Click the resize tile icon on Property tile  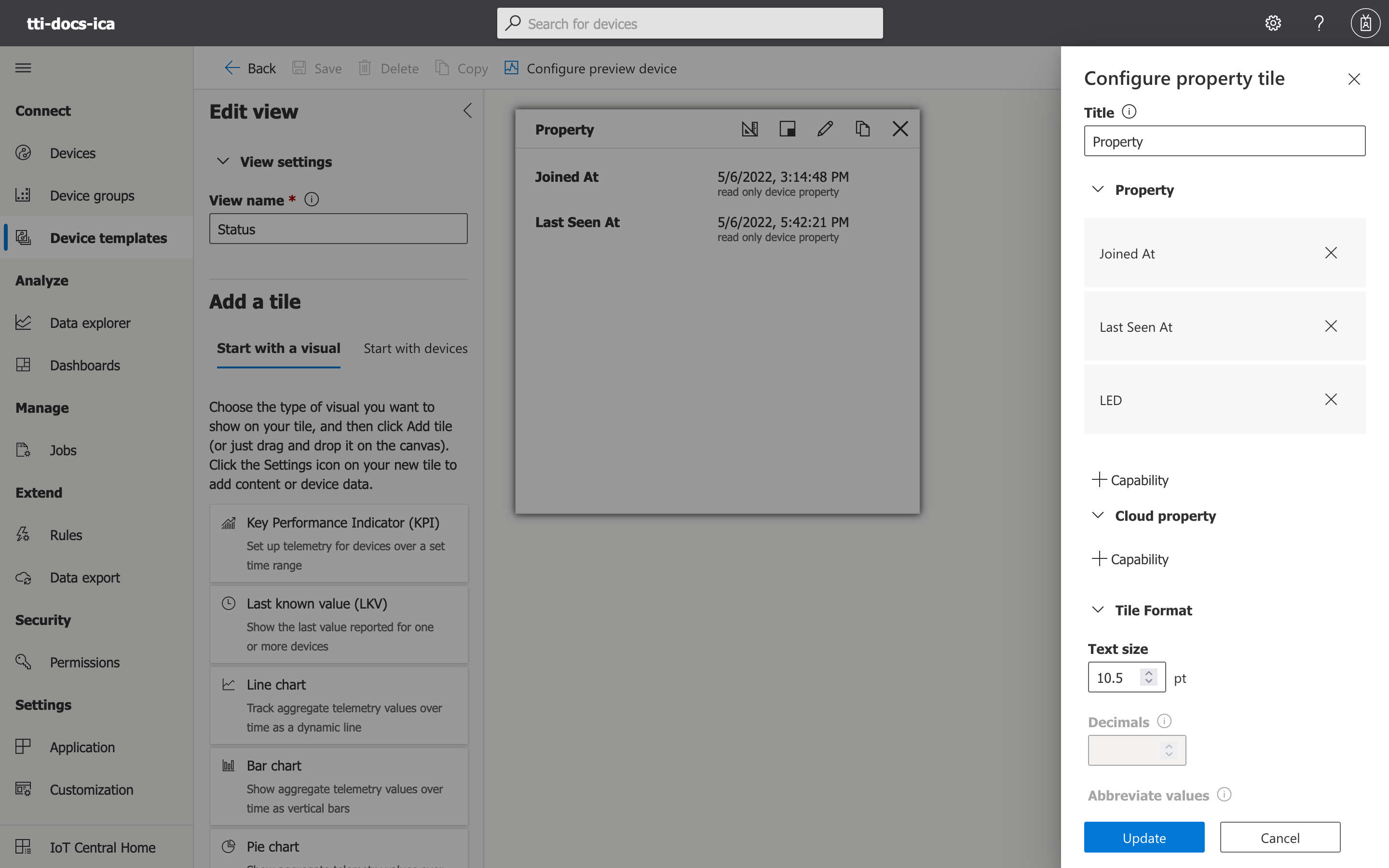click(787, 129)
